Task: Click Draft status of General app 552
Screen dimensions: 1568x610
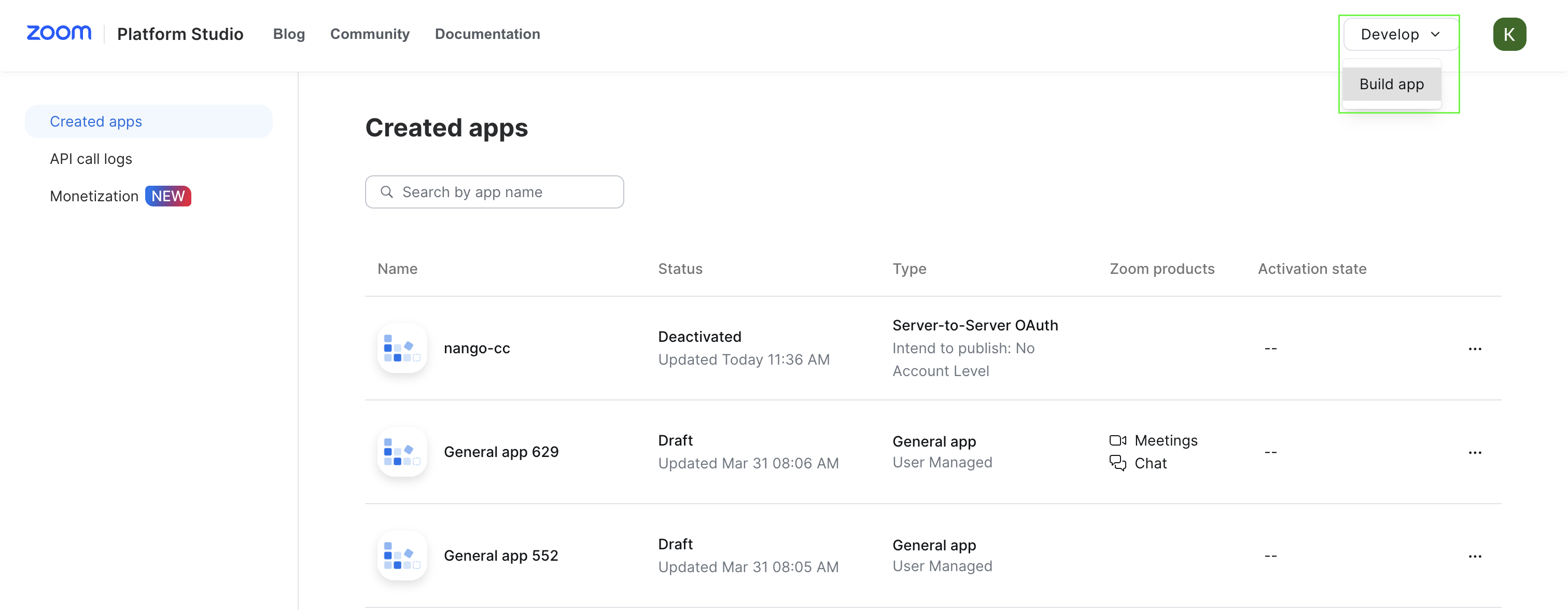Action: point(675,544)
